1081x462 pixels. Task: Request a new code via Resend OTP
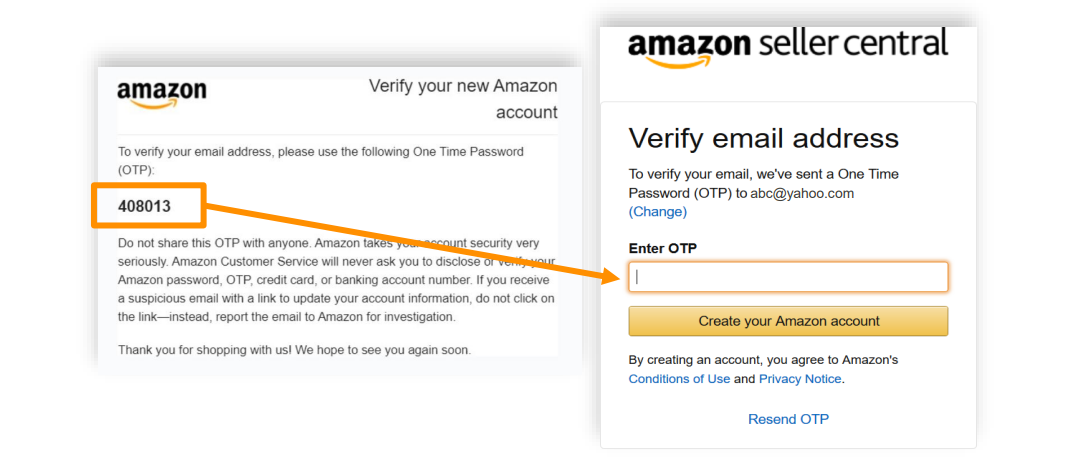tap(788, 419)
